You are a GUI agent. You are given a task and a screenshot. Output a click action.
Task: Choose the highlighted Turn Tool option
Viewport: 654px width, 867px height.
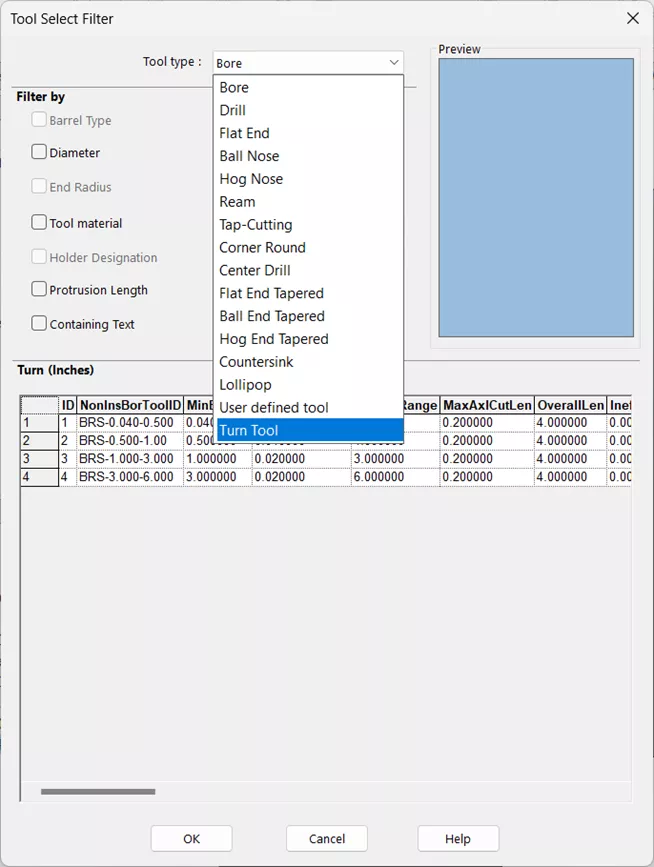pos(310,430)
